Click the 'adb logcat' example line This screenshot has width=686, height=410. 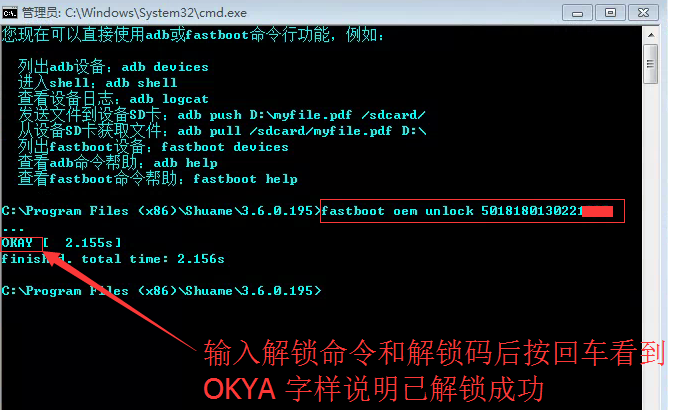click(x=113, y=99)
